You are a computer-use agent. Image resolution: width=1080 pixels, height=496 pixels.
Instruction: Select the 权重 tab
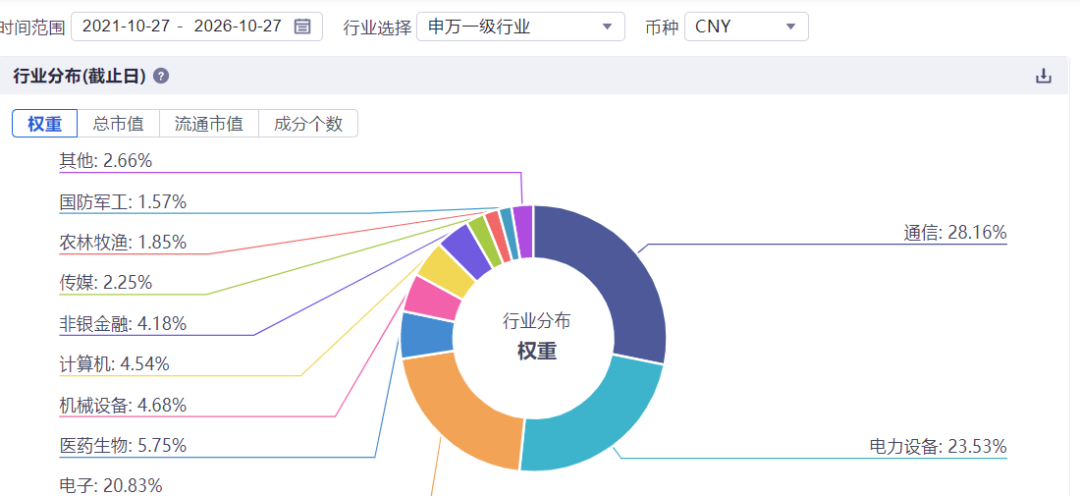tap(45, 124)
